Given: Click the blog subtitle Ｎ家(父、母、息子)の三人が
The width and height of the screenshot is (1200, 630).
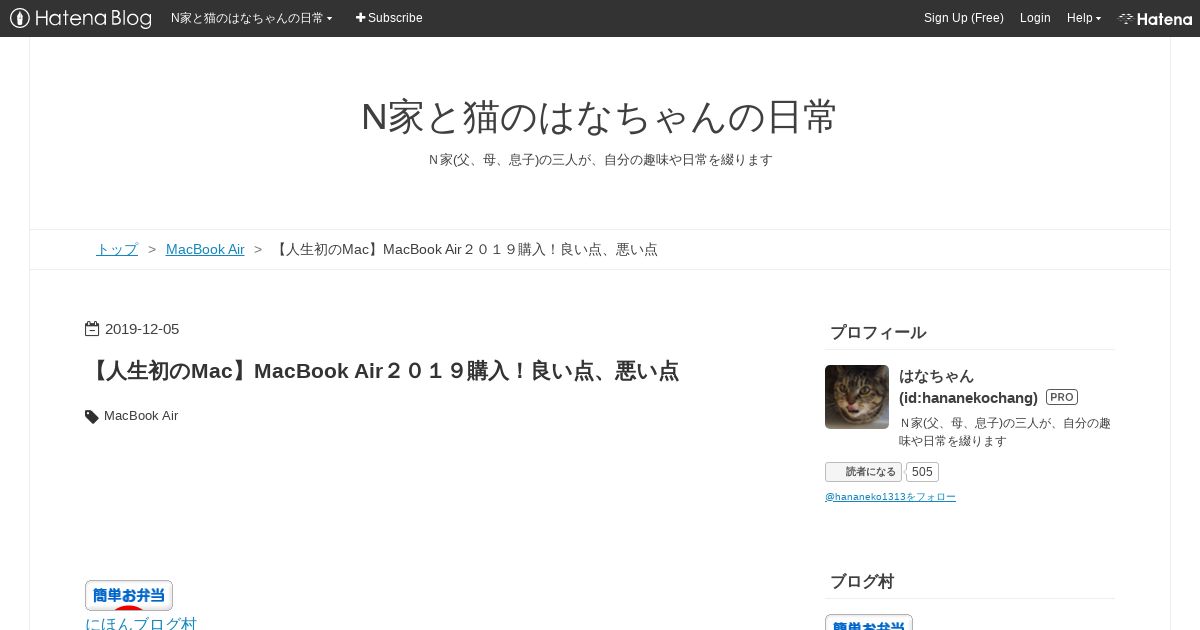Looking at the screenshot, I should 600,160.
